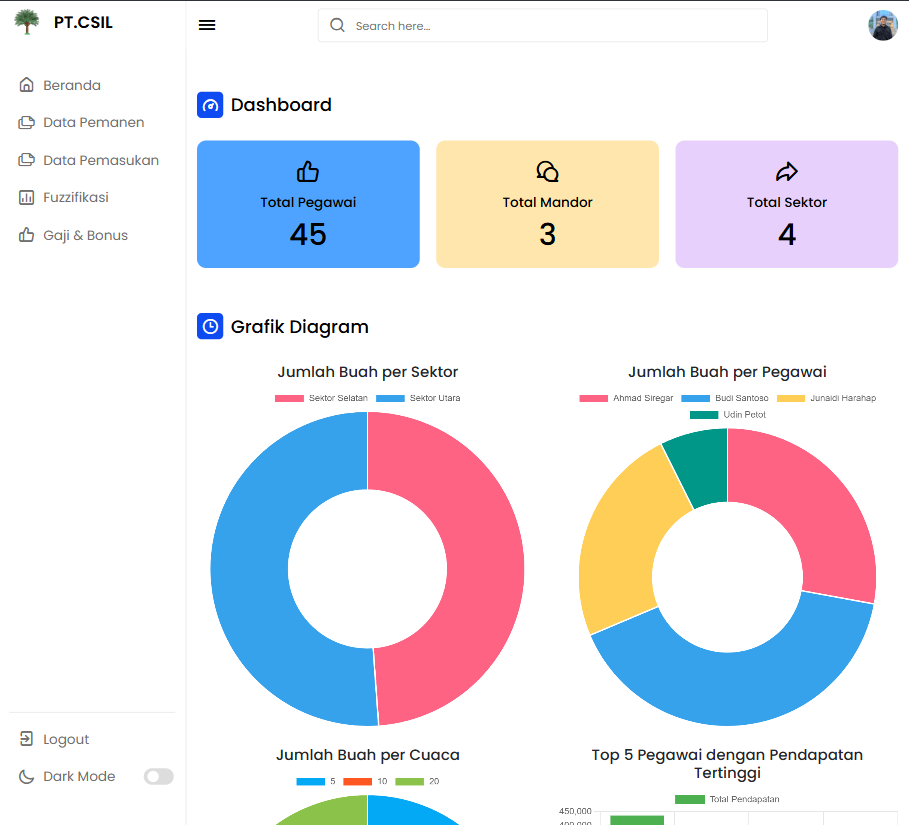
Task: Click the value 45 on Total Pegawai
Action: tap(308, 235)
